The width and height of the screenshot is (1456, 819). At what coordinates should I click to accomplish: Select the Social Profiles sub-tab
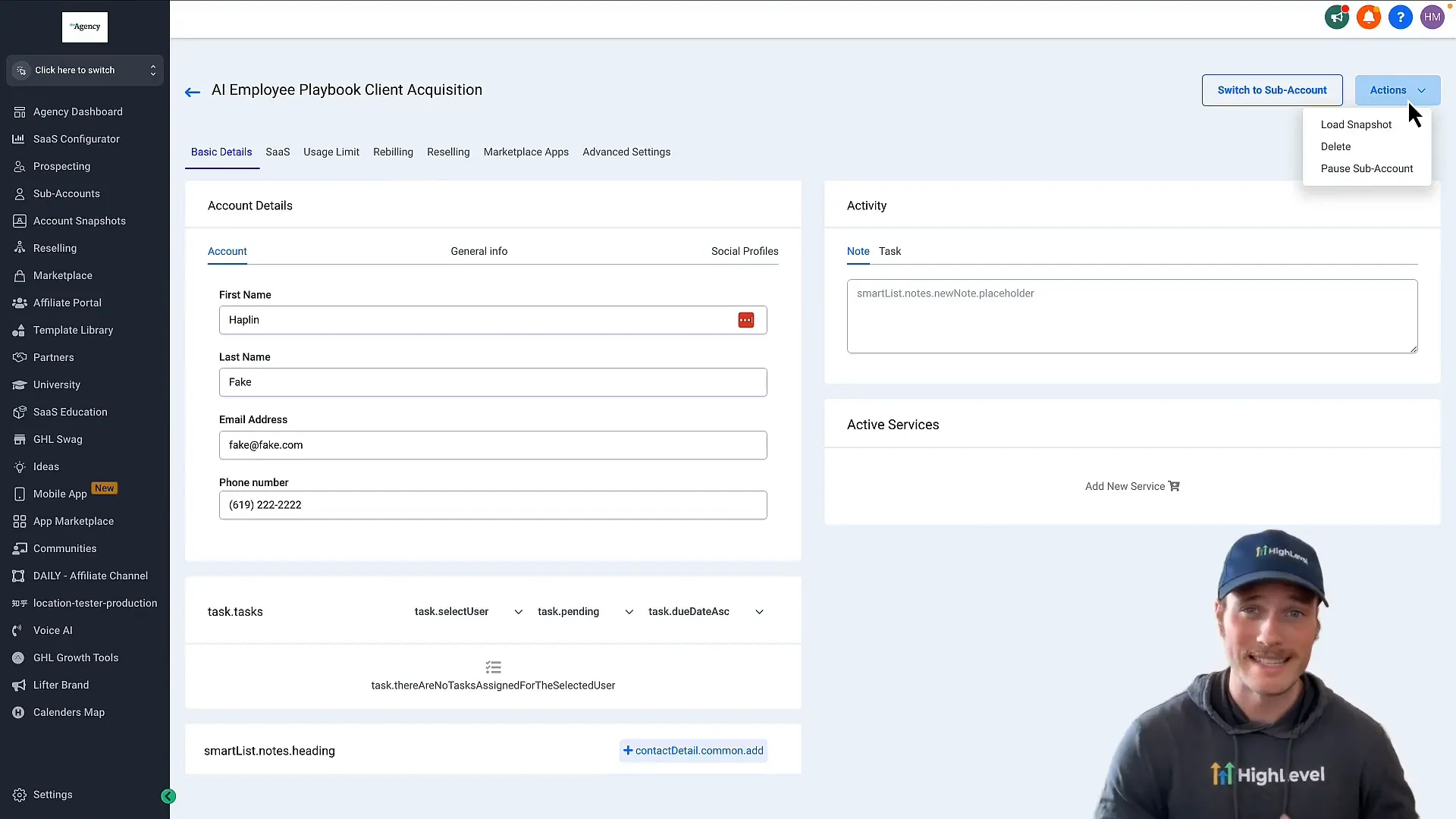(745, 251)
